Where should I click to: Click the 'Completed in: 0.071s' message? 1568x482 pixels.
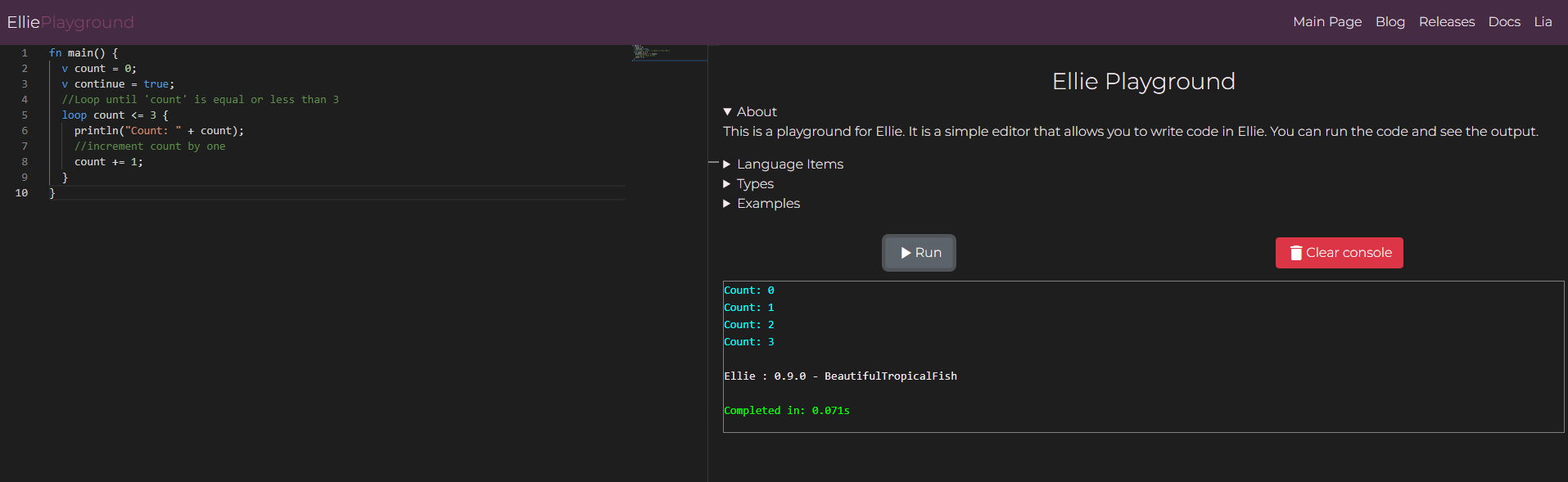[x=787, y=411]
